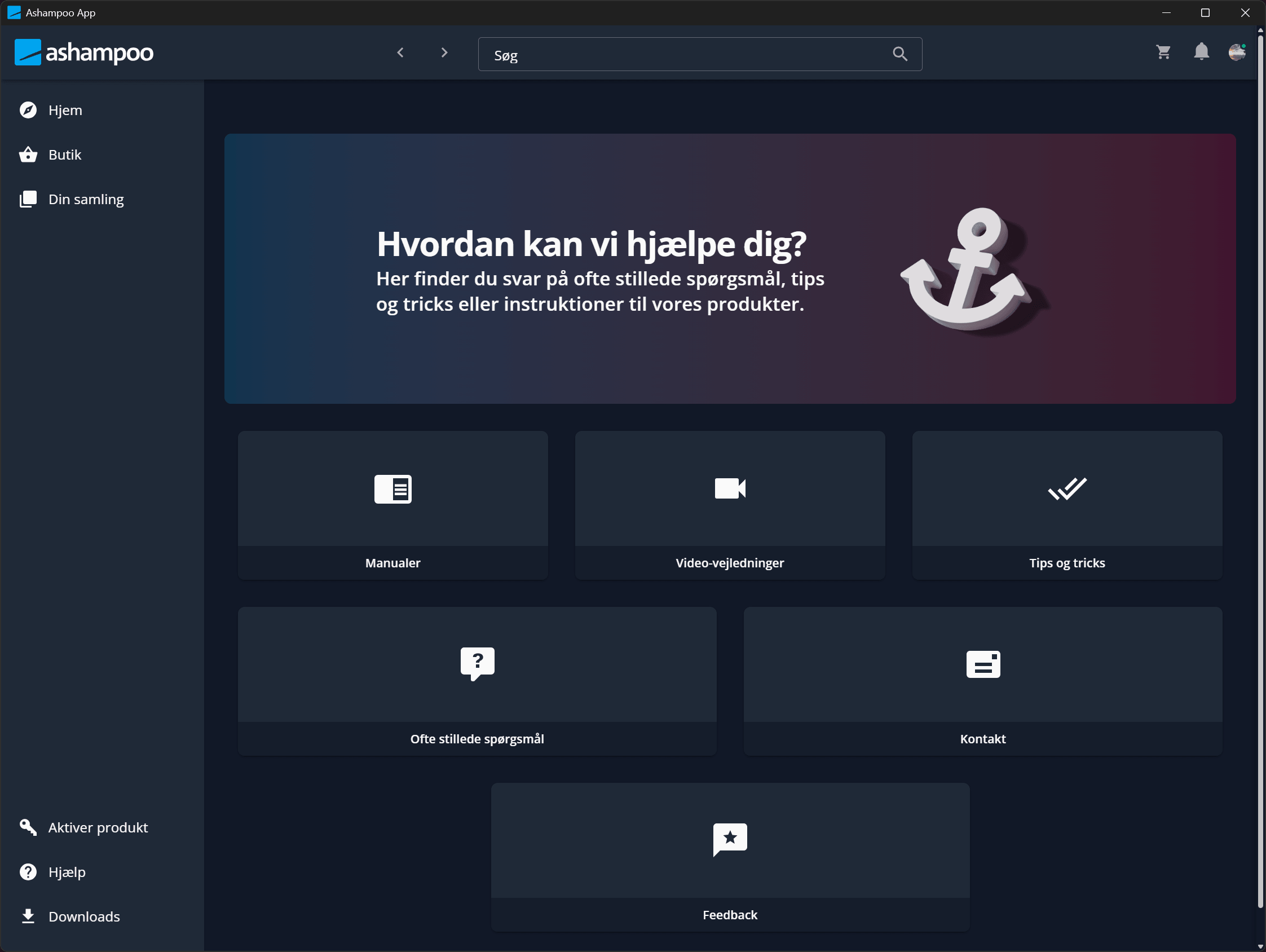Image resolution: width=1266 pixels, height=952 pixels.
Task: Open notifications bell
Action: tap(1201, 51)
